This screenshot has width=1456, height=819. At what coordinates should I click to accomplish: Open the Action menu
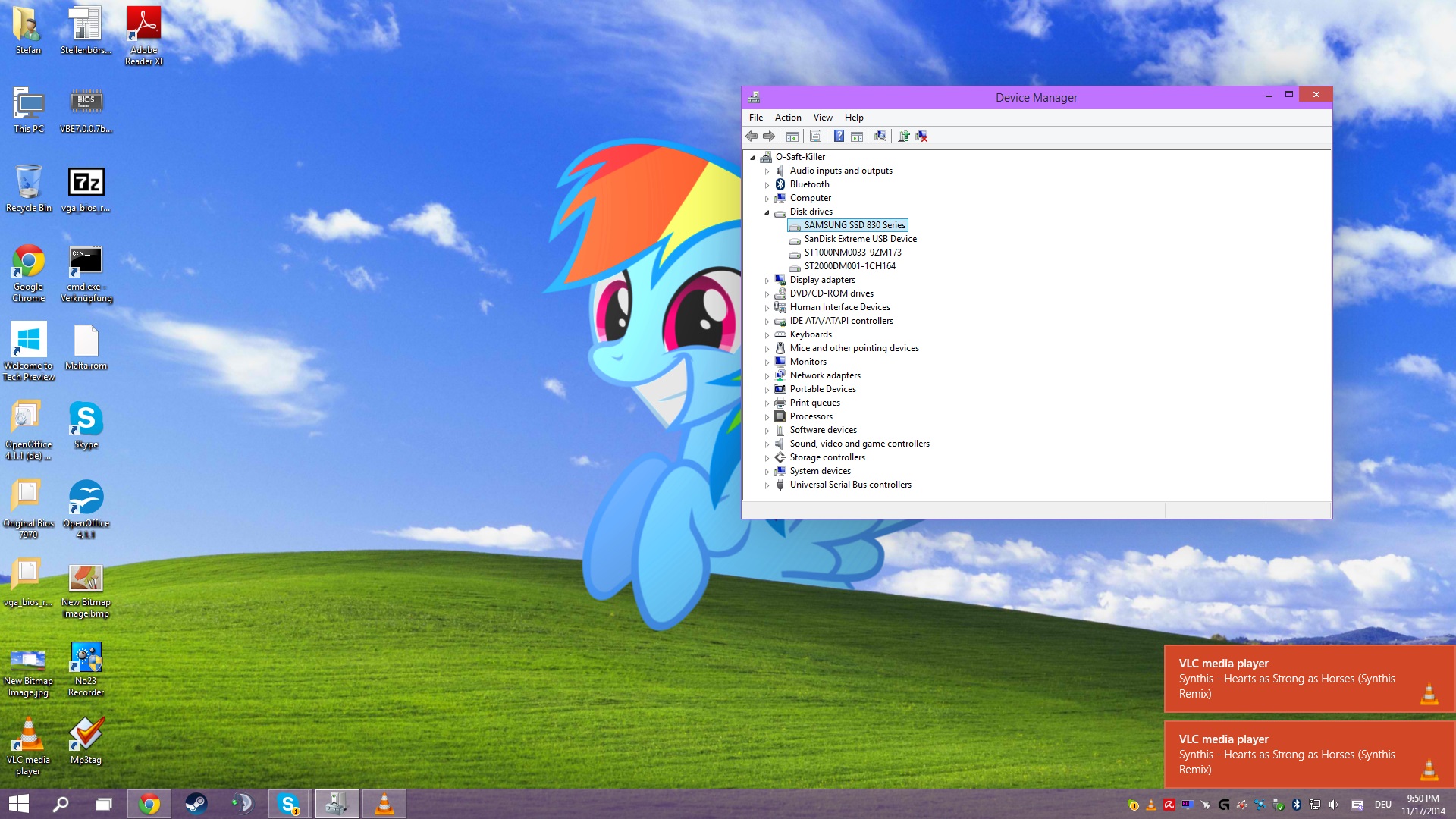tap(788, 118)
